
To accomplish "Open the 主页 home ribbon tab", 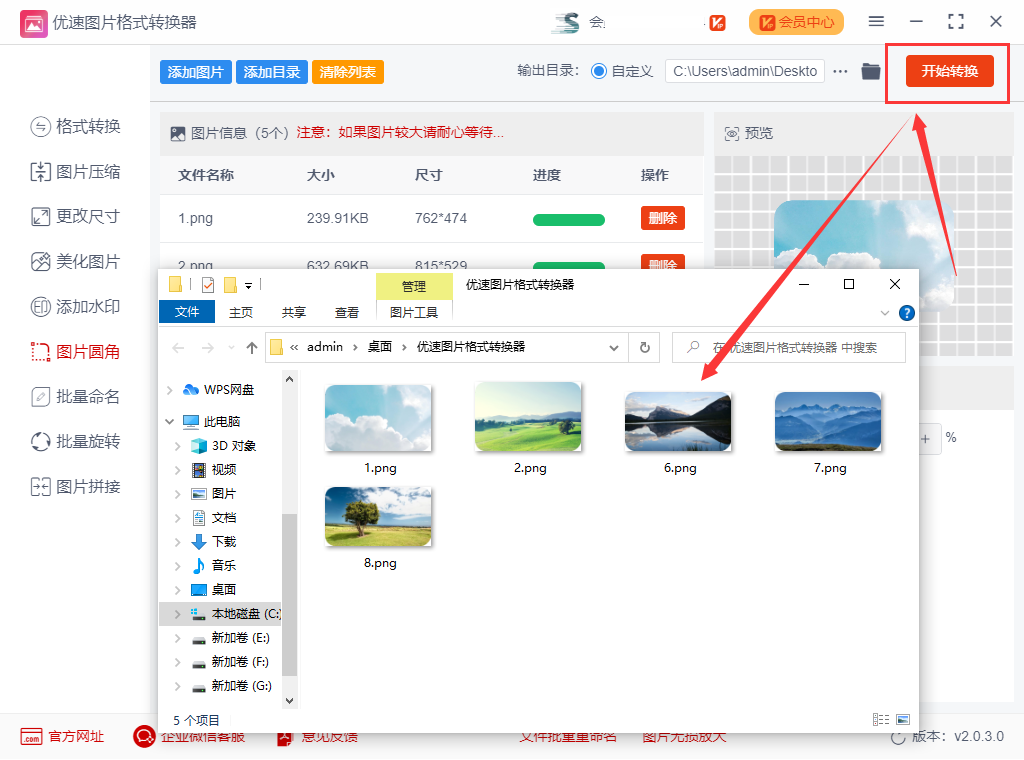I will (x=241, y=312).
